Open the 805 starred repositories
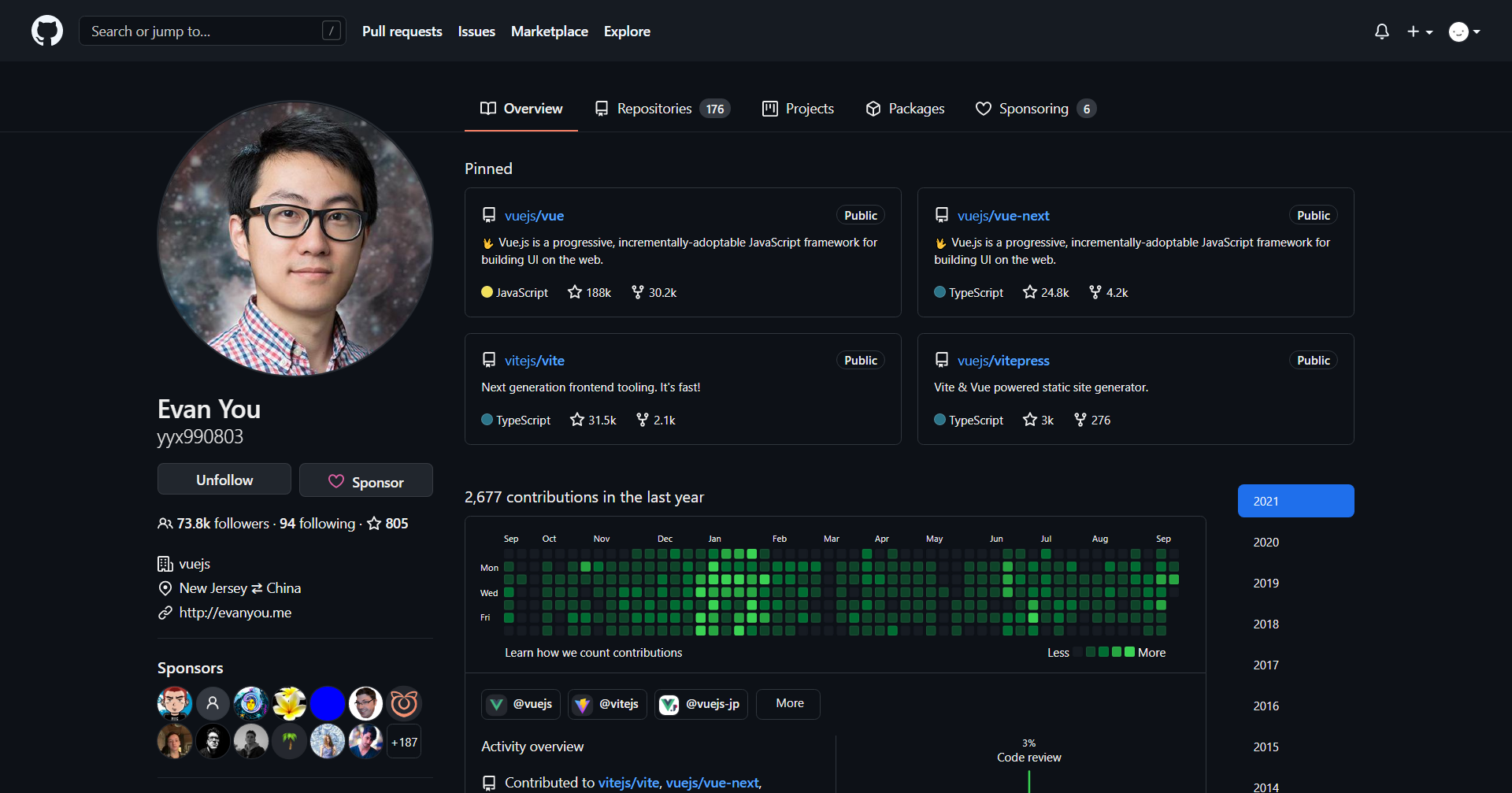 point(387,524)
